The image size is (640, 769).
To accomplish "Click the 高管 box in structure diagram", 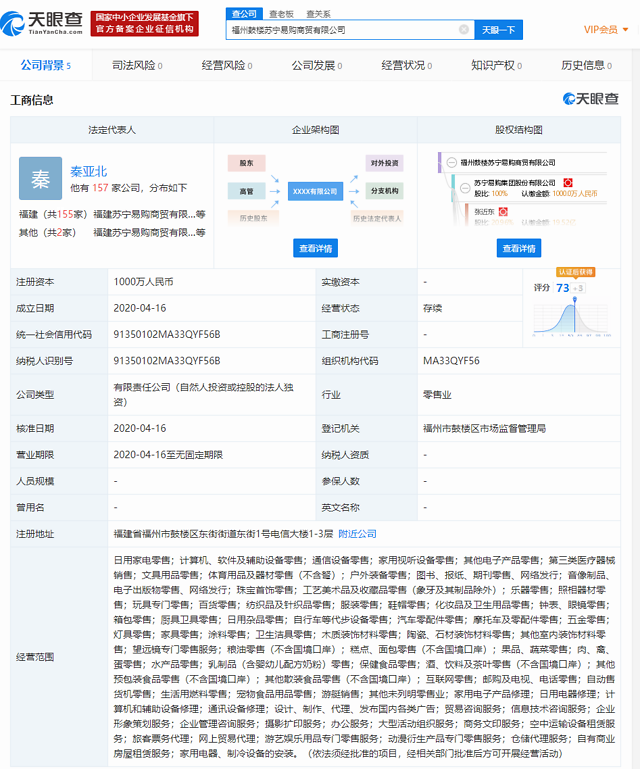I will click(x=247, y=191).
